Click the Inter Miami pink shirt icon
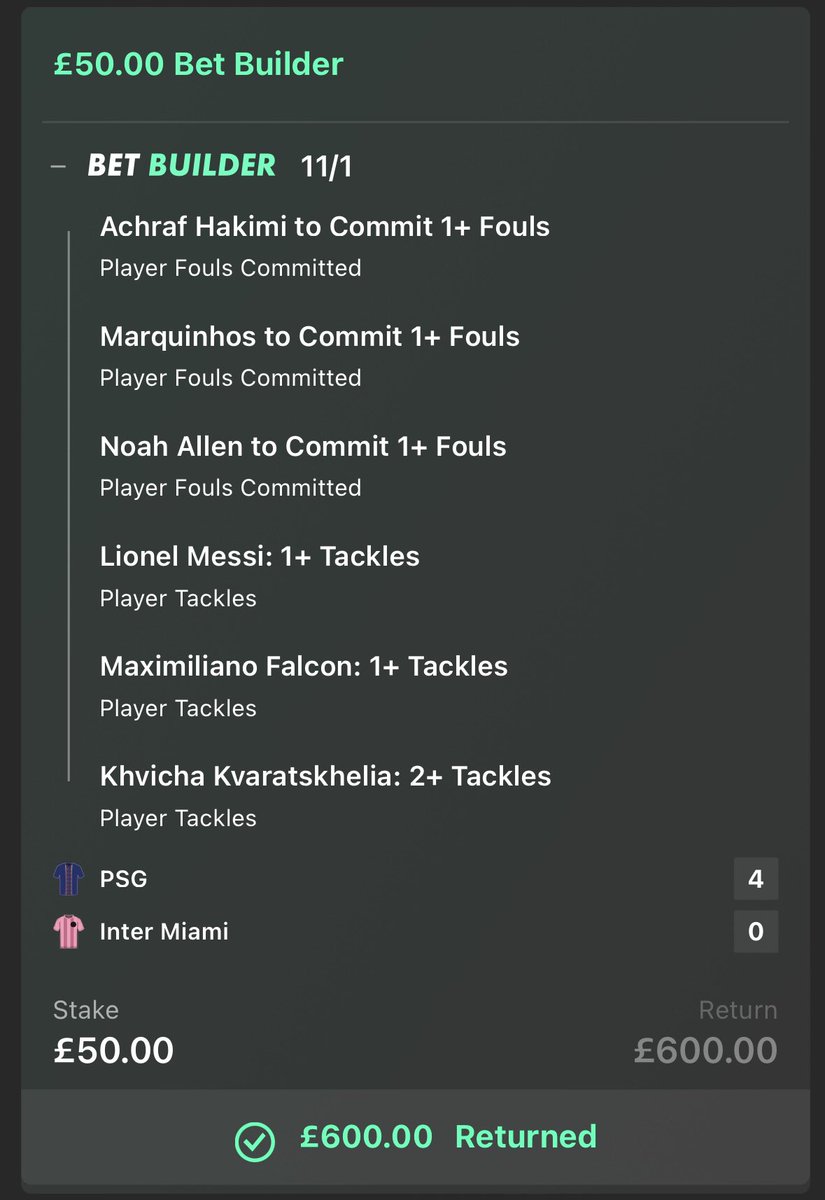 pyautogui.click(x=69, y=931)
